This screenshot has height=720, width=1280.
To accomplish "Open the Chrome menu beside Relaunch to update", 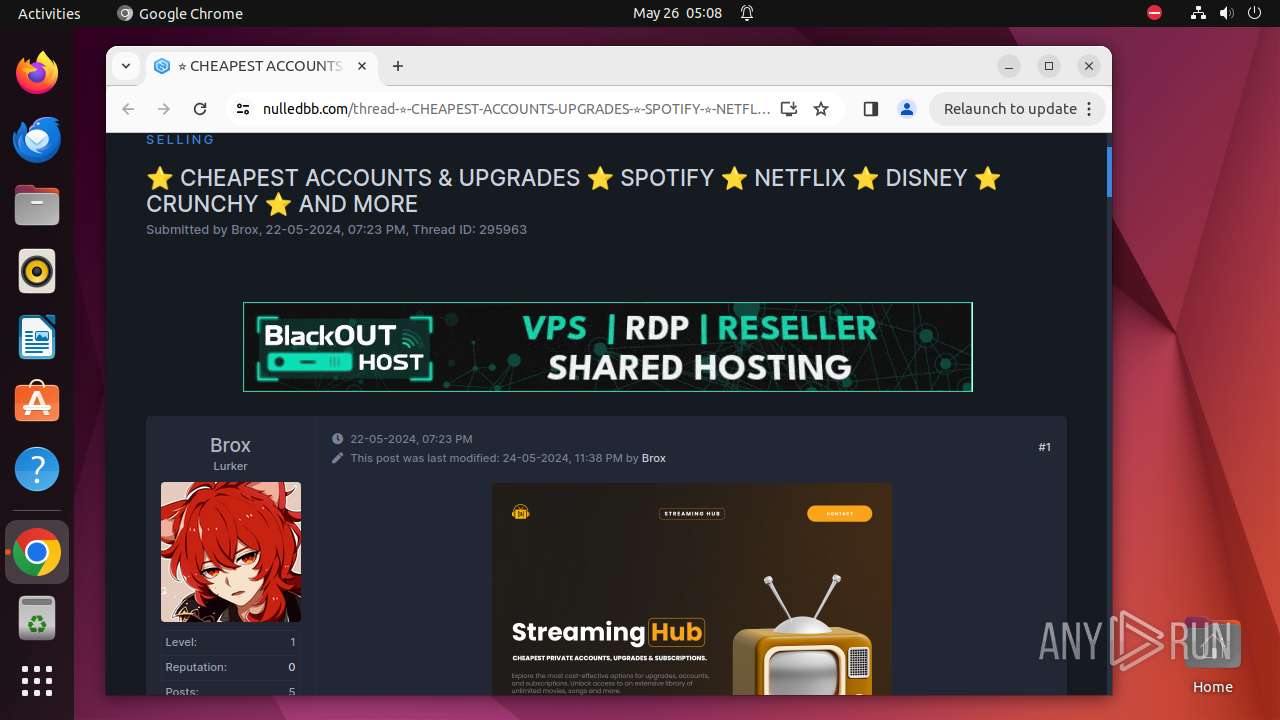I will pyautogui.click(x=1090, y=109).
